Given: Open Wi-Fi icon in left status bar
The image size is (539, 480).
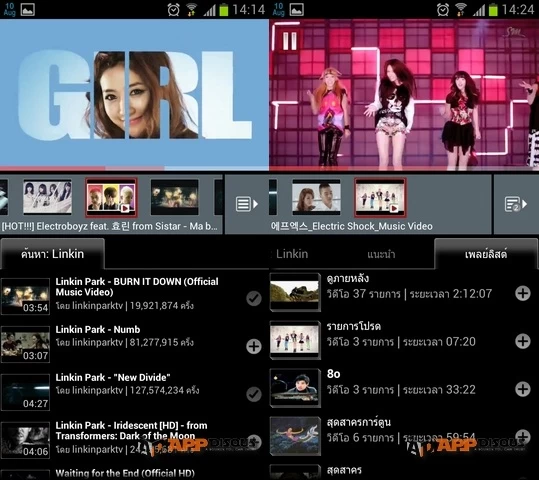Looking at the screenshot, I should click(191, 10).
